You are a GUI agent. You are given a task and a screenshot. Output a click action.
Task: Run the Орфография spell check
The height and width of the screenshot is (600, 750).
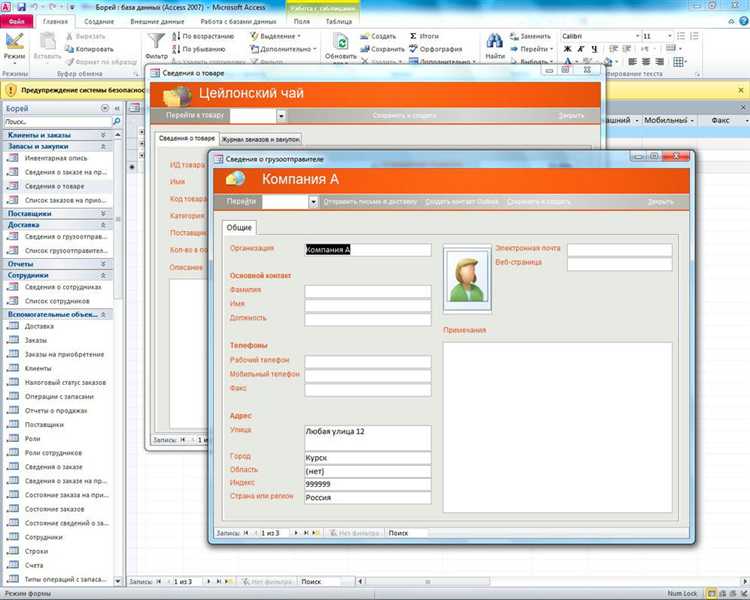pos(435,49)
